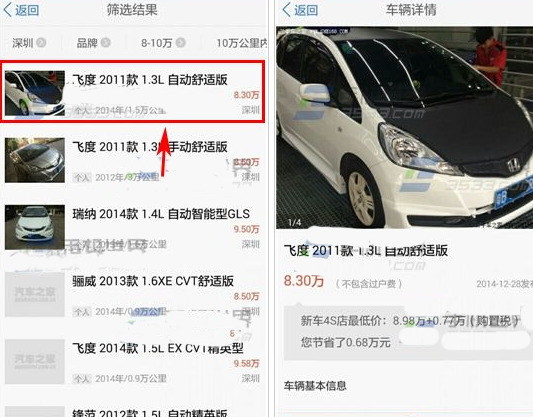Tap the back arrow on filter results screen

[x=21, y=10]
